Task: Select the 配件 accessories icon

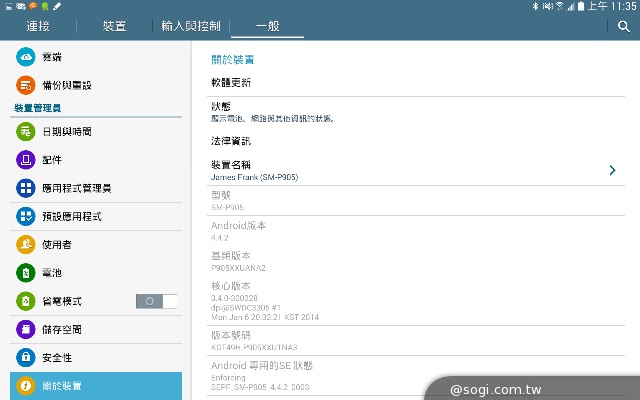Action: click(26, 159)
